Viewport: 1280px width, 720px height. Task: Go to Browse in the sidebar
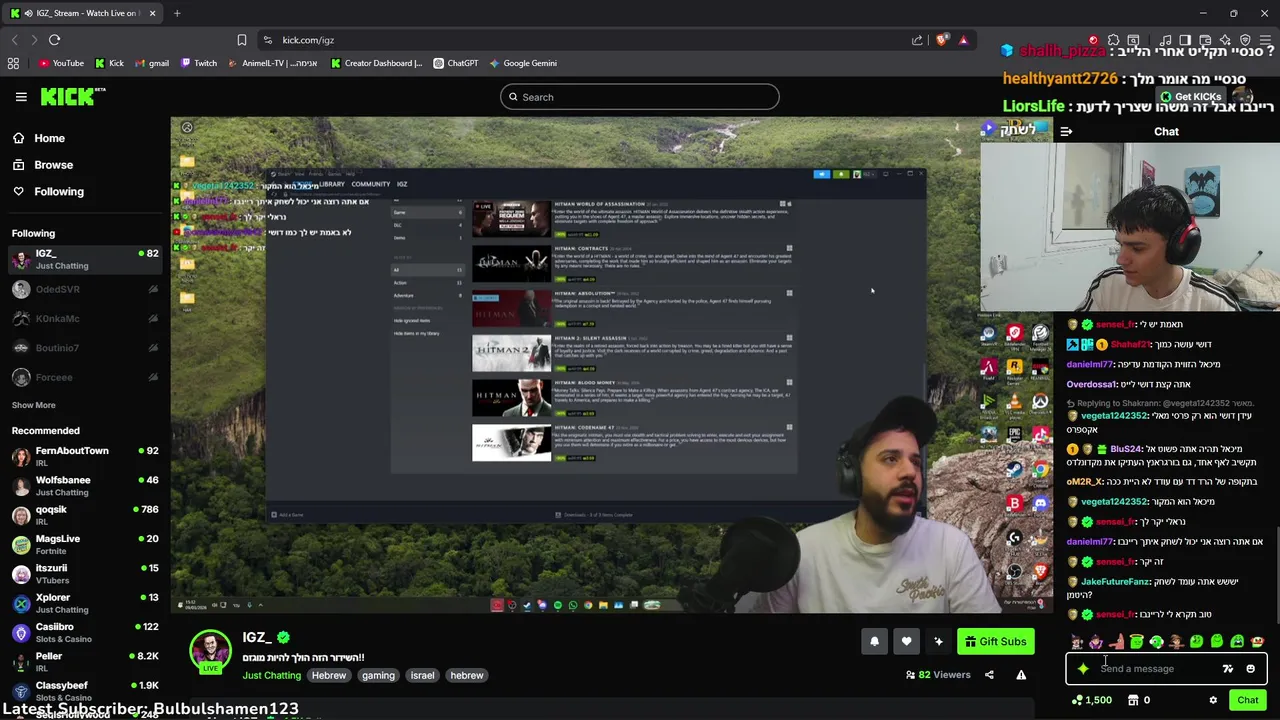[43, 165]
